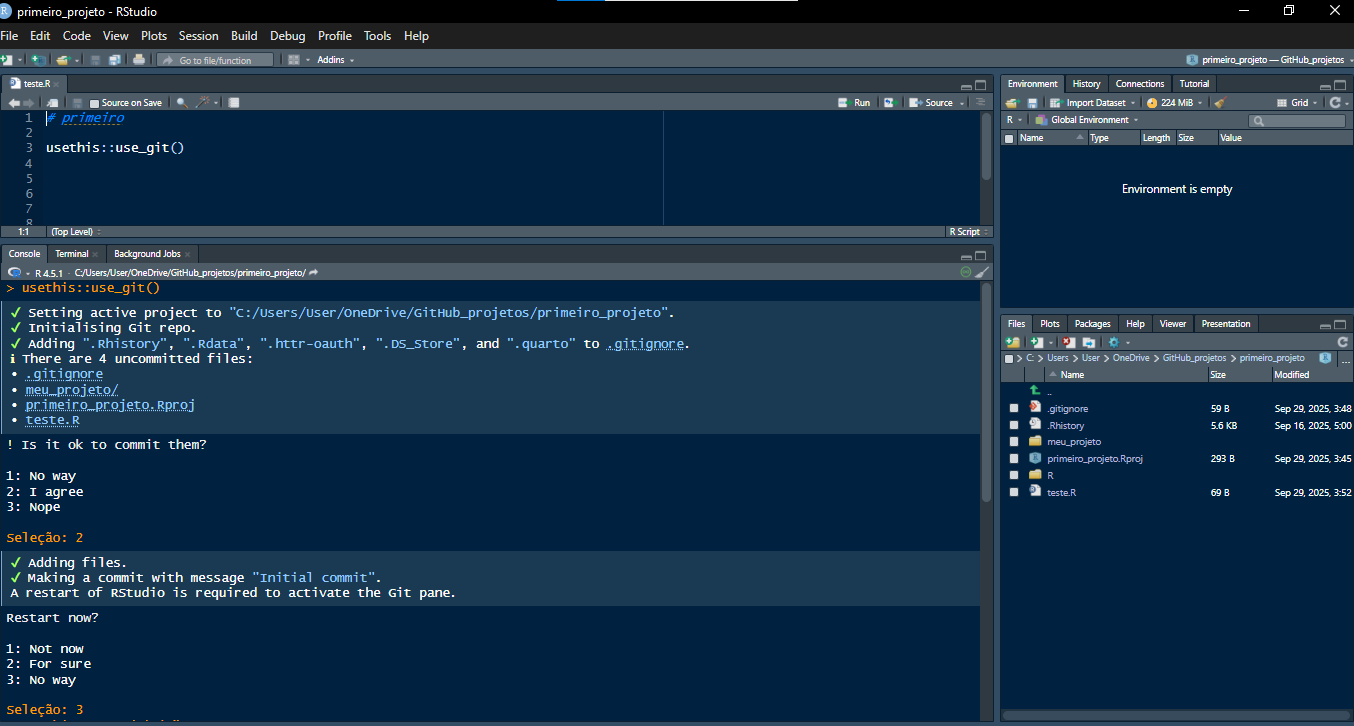Click the New Folder icon in Files pane
The width and height of the screenshot is (1354, 726).
pos(1013,342)
